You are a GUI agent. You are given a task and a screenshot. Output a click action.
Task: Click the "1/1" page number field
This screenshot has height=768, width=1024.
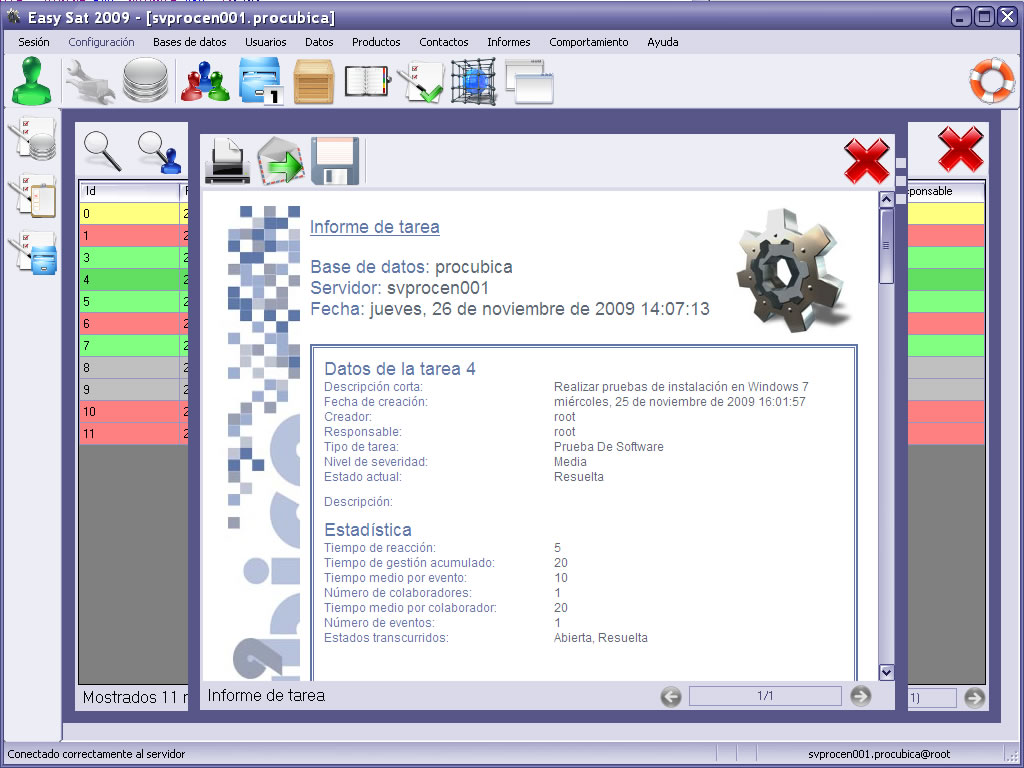point(765,696)
